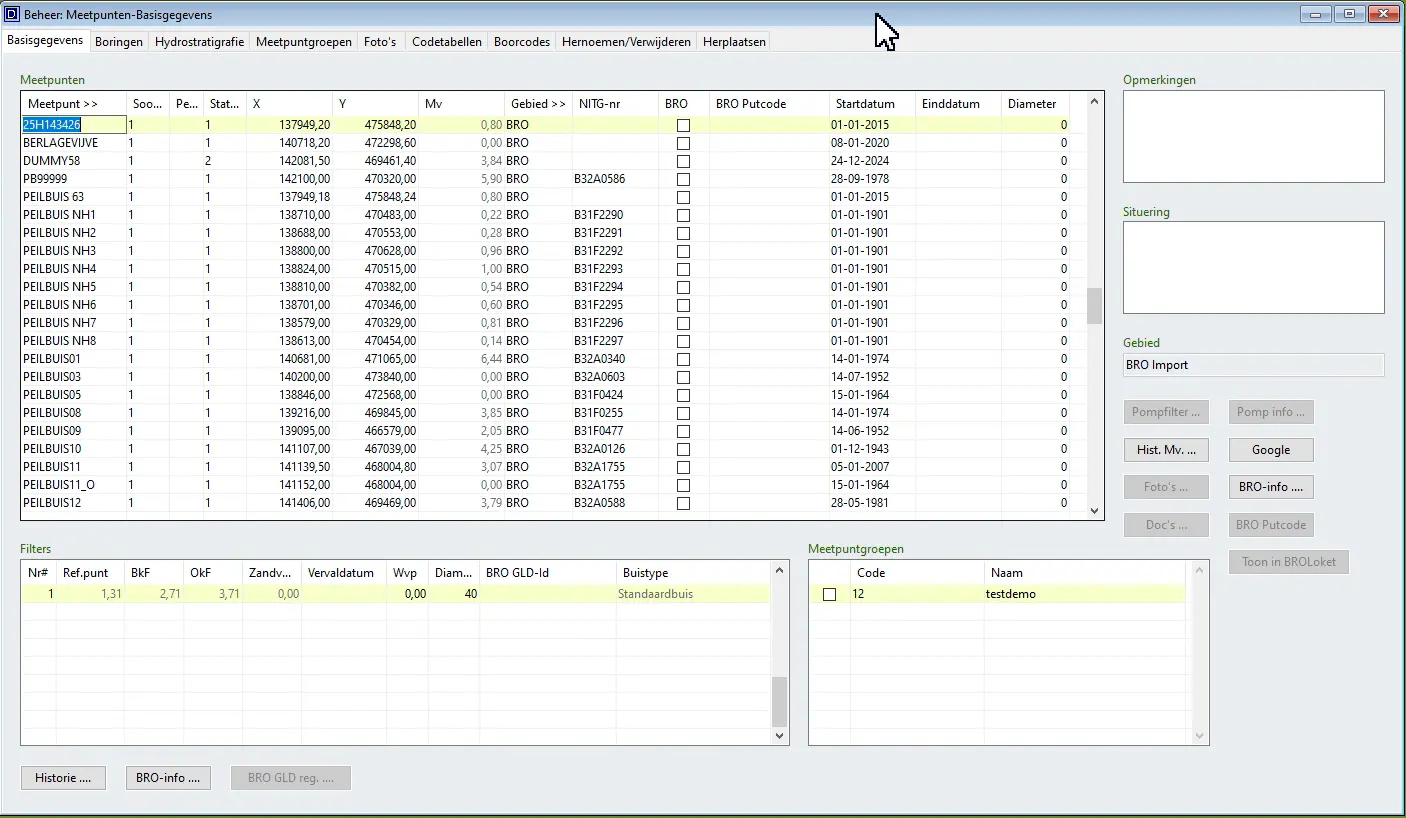Viewport: 1406px width, 818px height.
Task: Toggle BRO checkbox for PEILBUIS 63
Action: 683,197
